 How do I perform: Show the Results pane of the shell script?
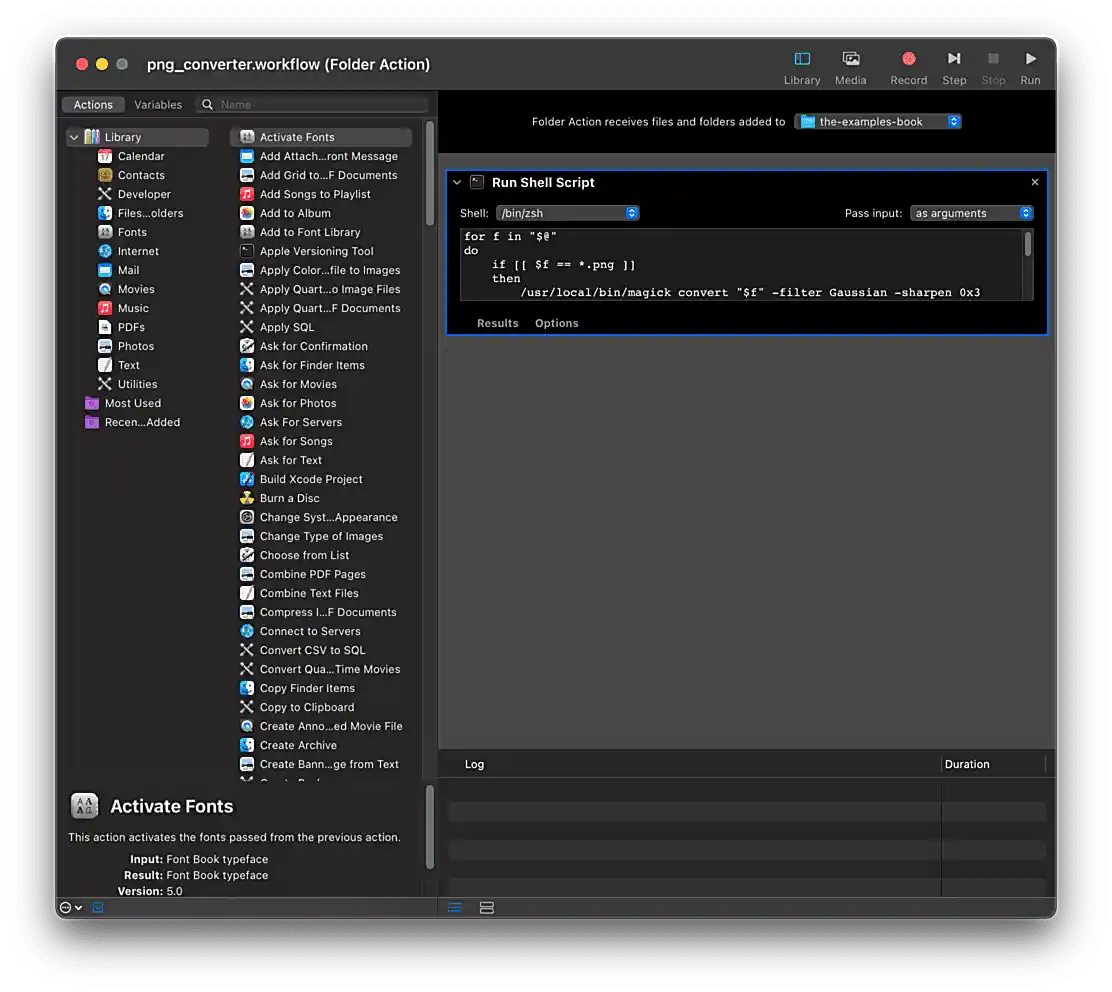coord(498,322)
